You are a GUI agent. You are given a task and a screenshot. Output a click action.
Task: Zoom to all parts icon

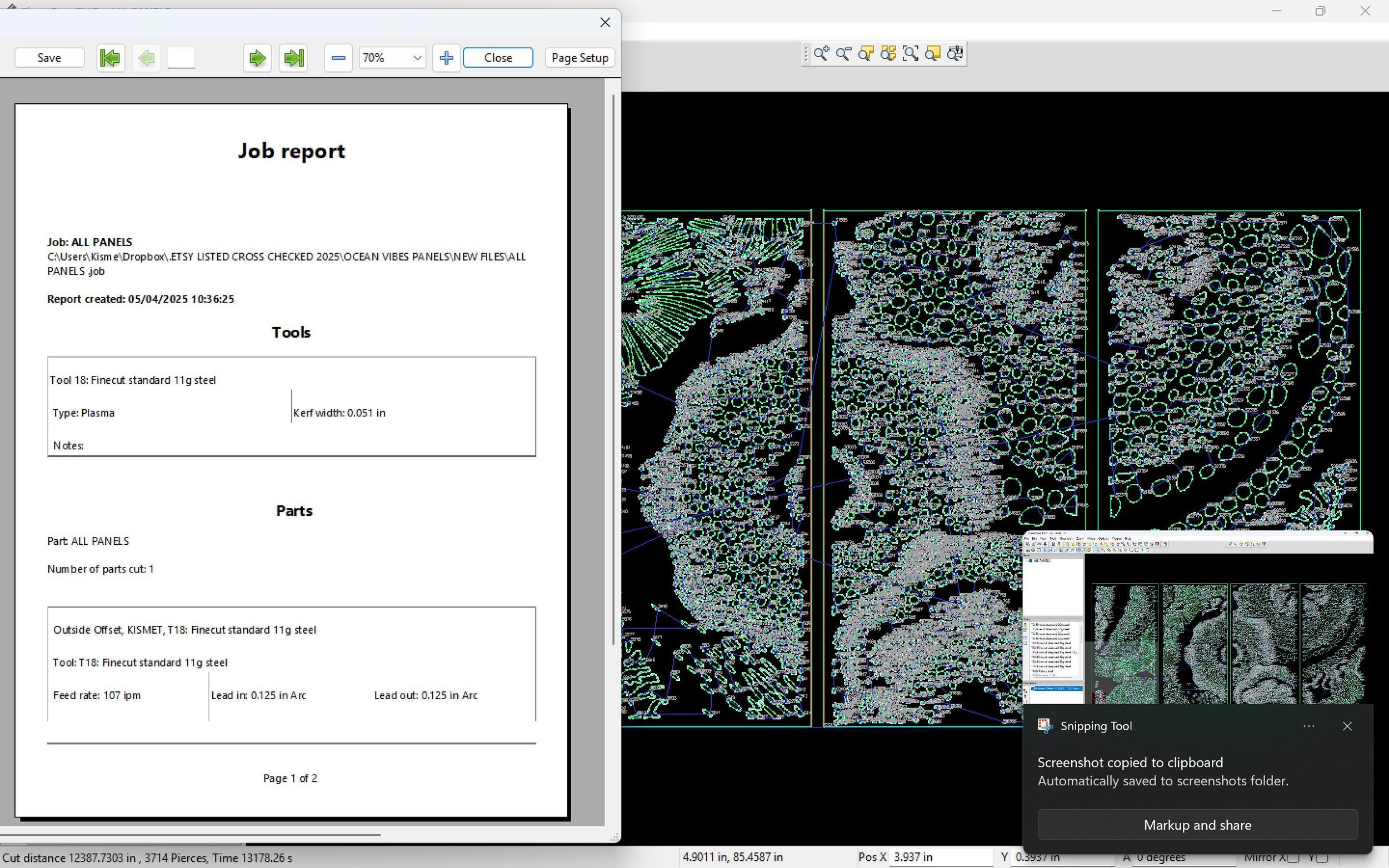point(888,54)
